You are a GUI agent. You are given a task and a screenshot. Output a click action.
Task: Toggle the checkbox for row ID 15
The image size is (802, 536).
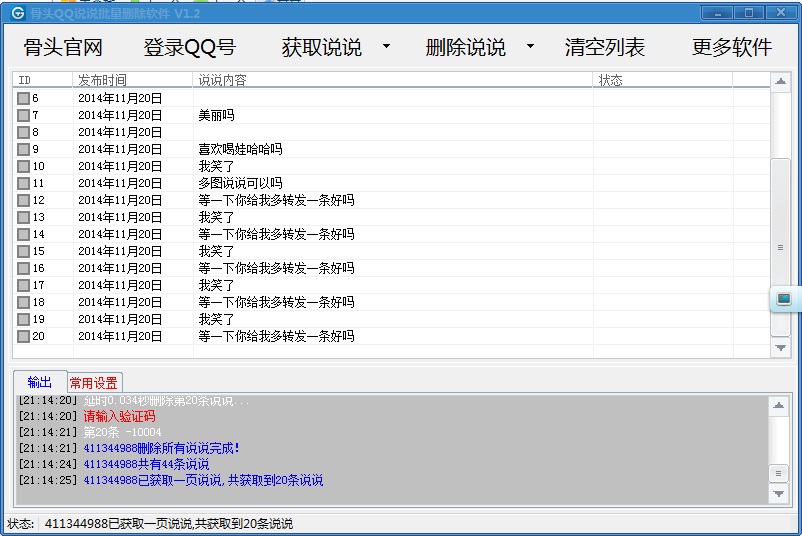point(24,251)
